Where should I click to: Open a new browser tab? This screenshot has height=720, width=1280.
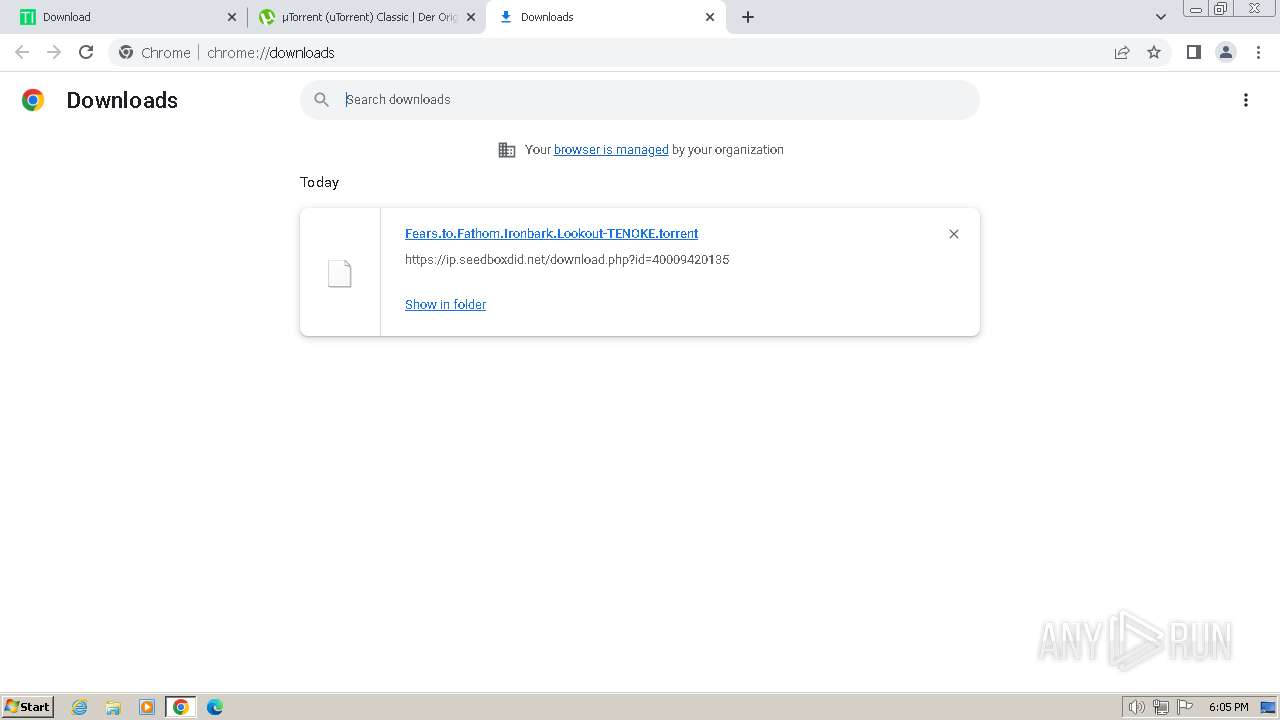coord(748,17)
